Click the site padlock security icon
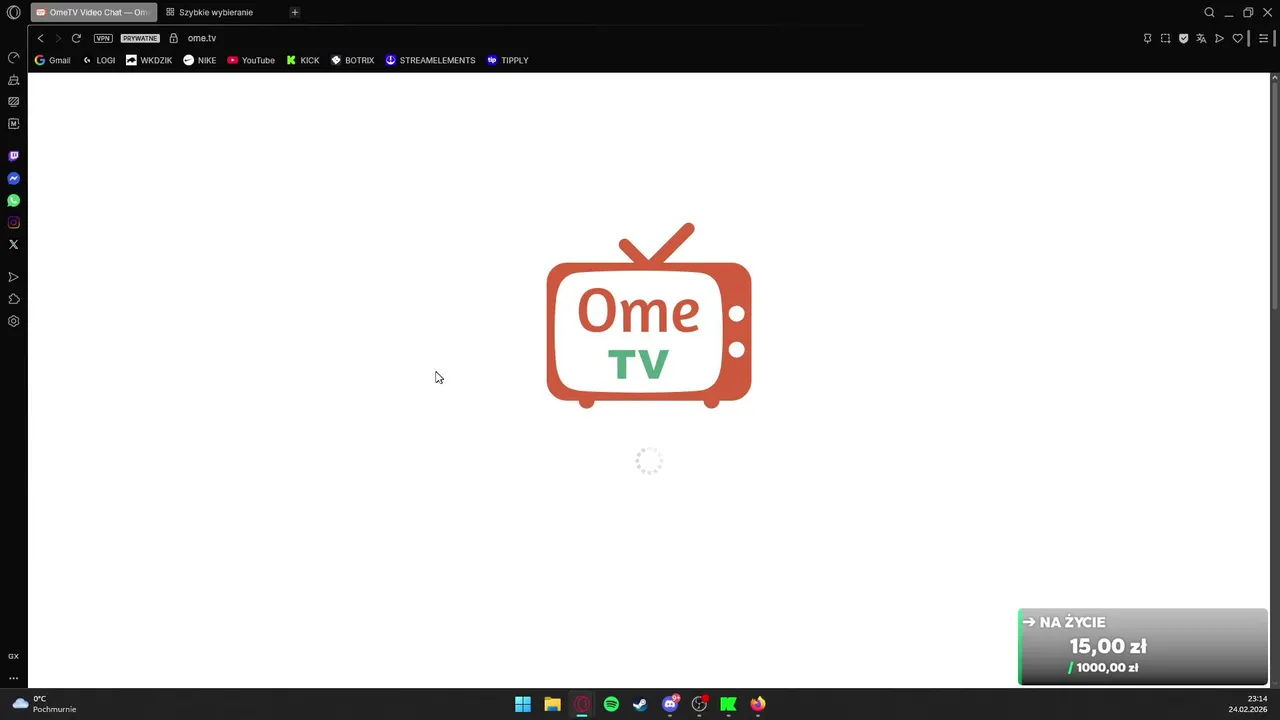 tap(173, 38)
